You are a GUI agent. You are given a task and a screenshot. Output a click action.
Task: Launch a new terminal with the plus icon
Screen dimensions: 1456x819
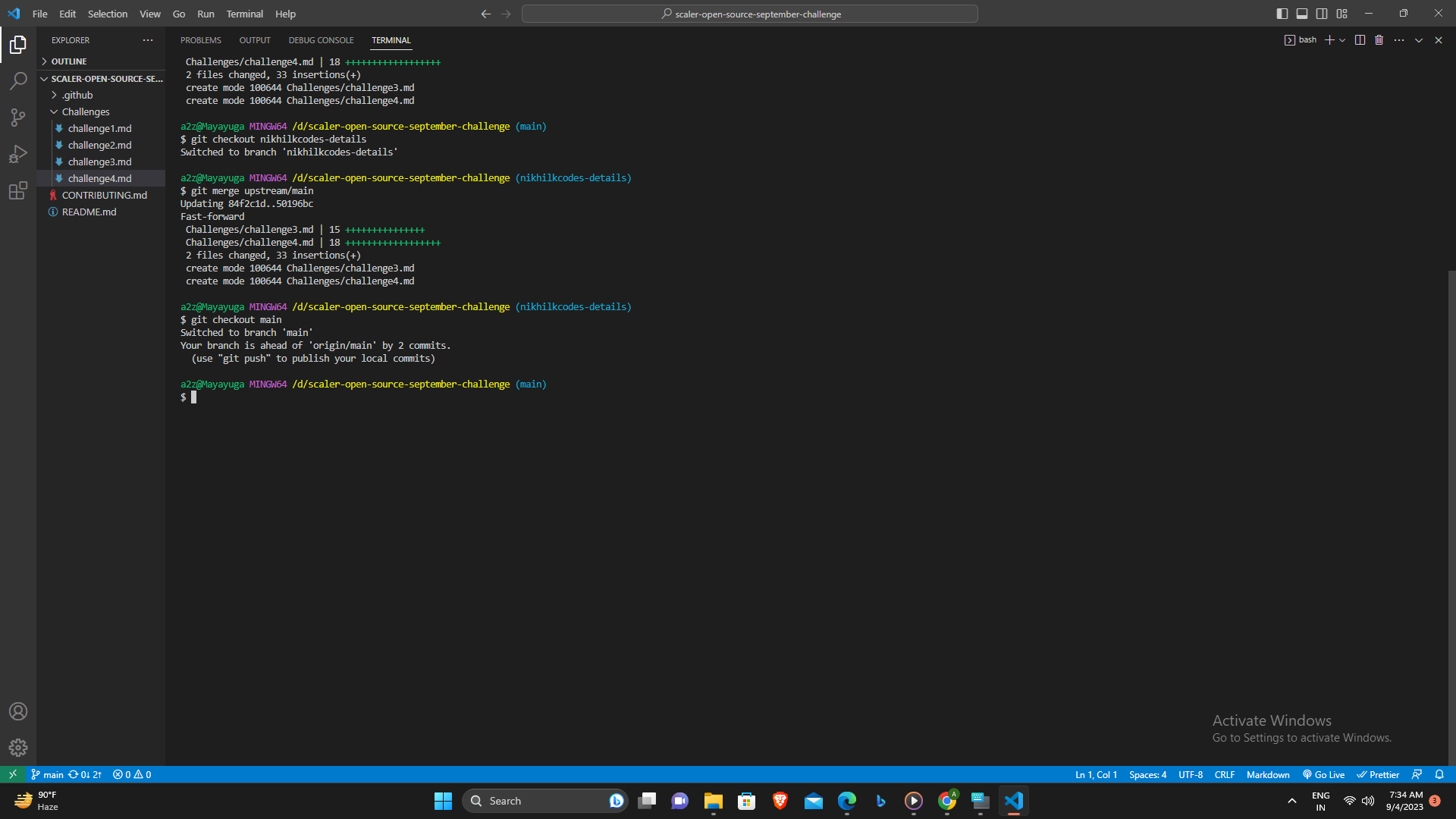click(1329, 39)
